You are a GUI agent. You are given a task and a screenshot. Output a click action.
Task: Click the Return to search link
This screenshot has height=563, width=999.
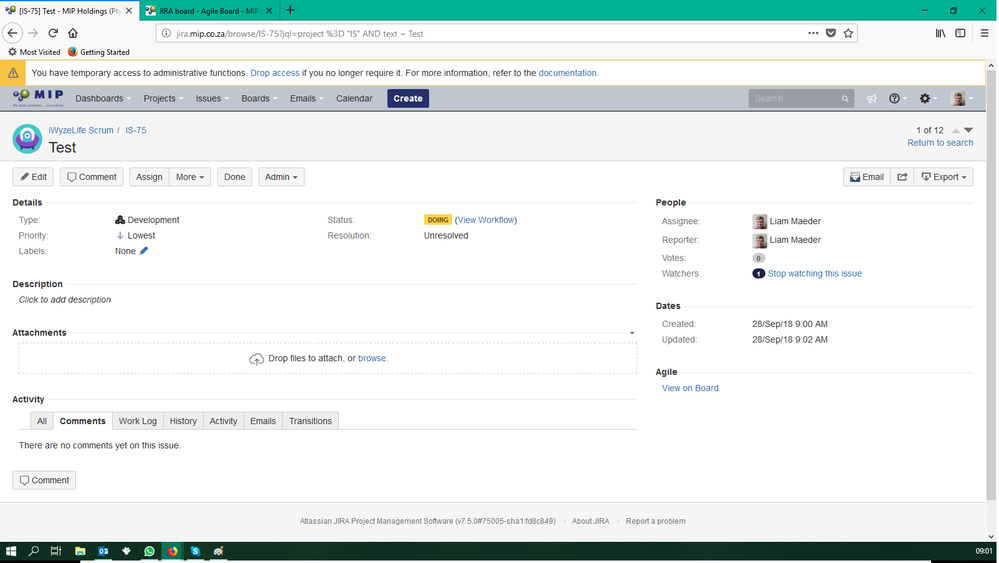(x=940, y=143)
